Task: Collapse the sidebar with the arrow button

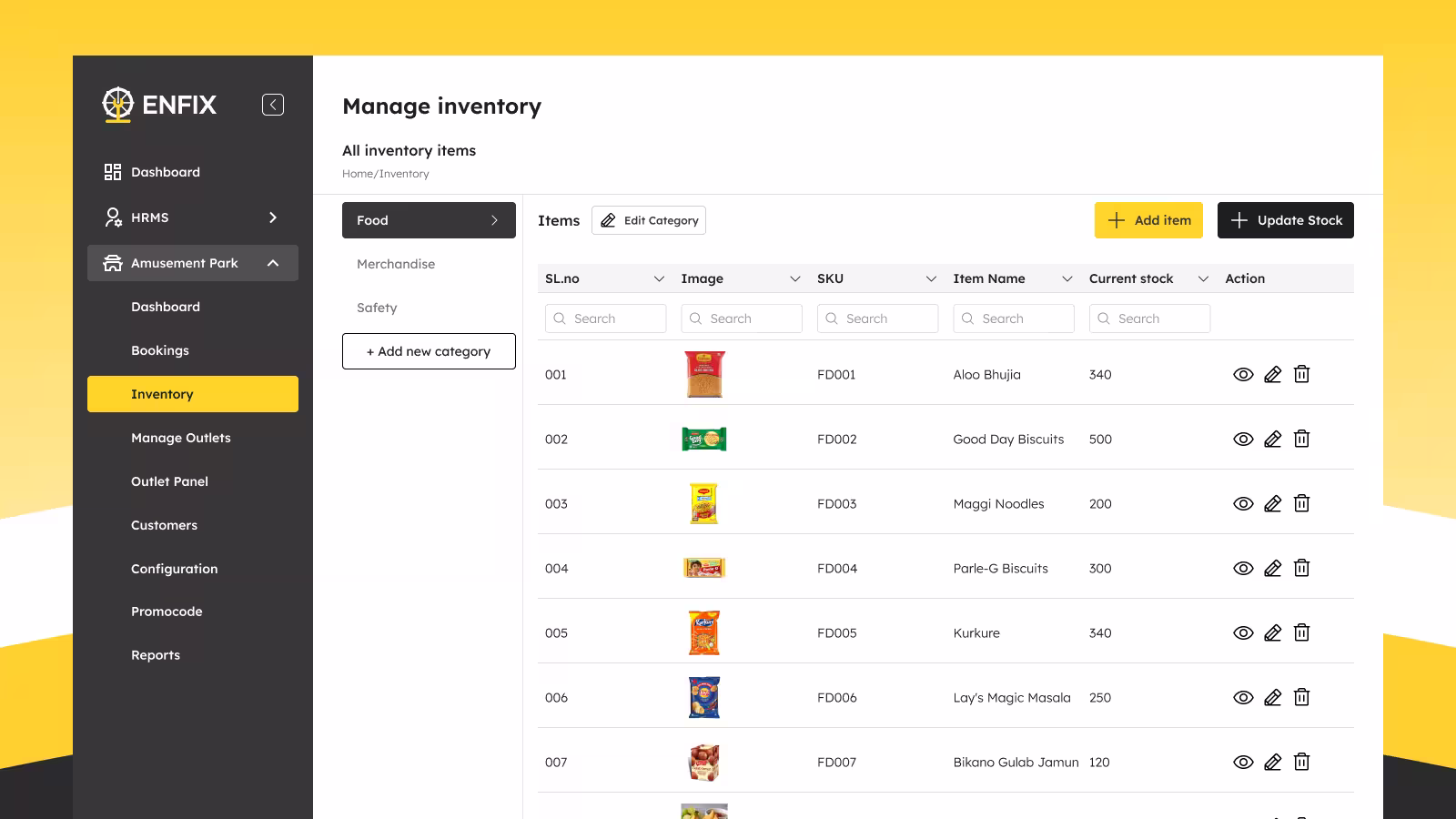Action: pyautogui.click(x=273, y=105)
